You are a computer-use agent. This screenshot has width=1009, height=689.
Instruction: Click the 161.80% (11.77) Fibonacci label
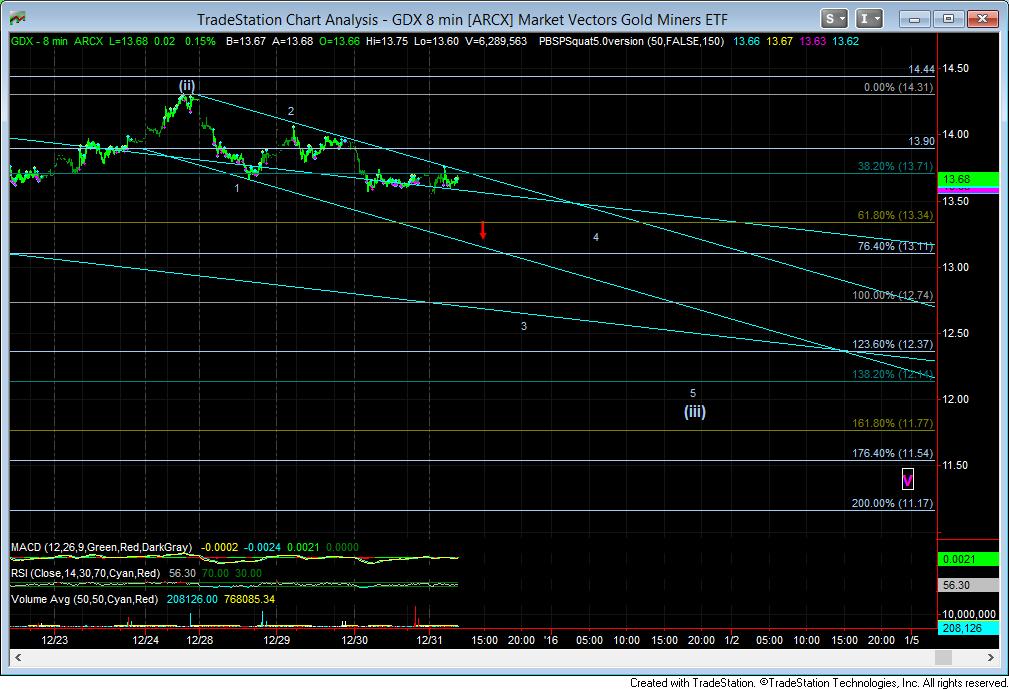click(x=893, y=423)
